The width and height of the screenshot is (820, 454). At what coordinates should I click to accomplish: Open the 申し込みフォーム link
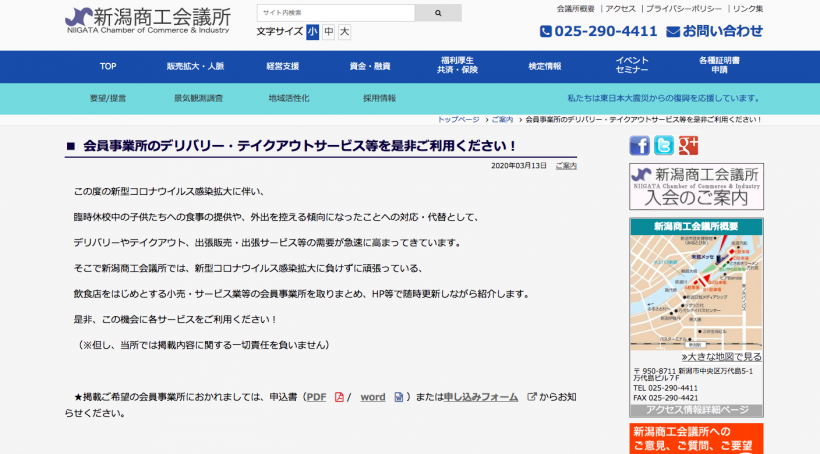click(x=481, y=397)
